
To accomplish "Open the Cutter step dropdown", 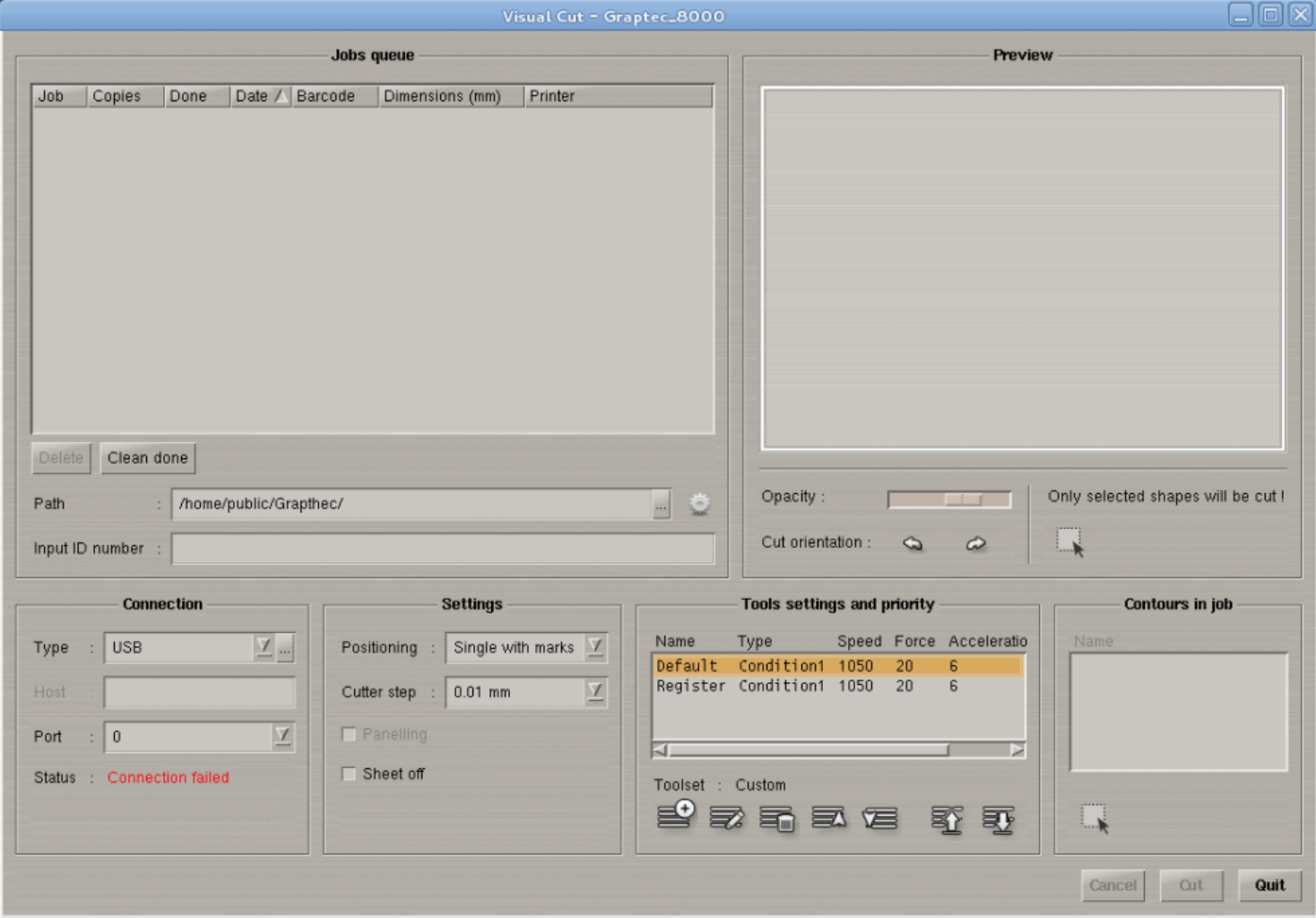I will [x=593, y=692].
